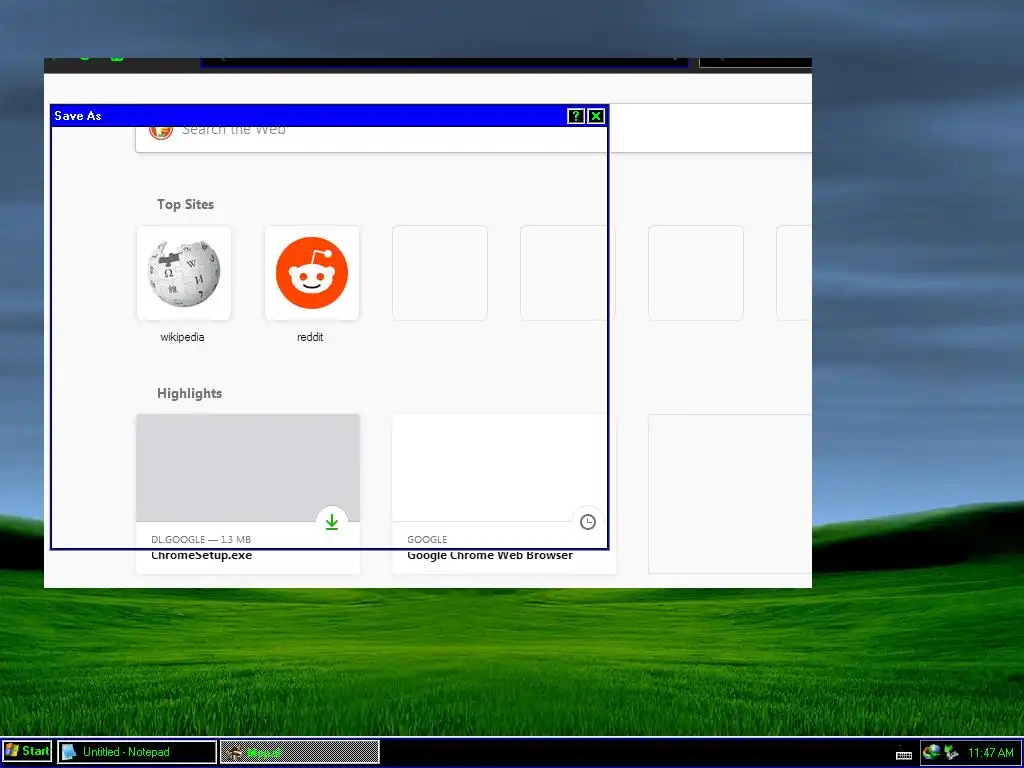This screenshot has width=1024, height=768.
Task: Click the clock history icon on Google card
Action: point(588,522)
